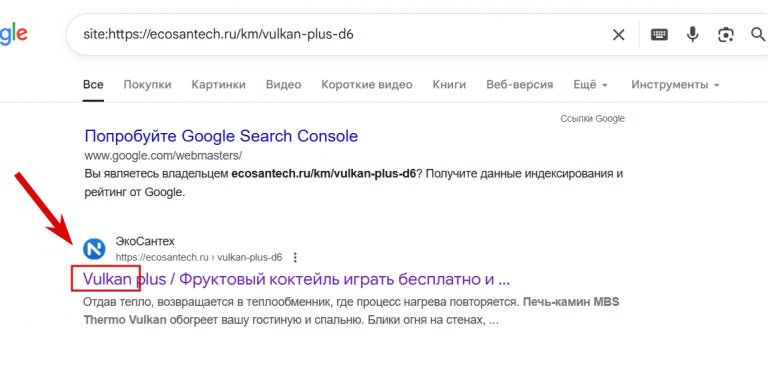The image size is (768, 377).
Task: Select the Короткие видео tab
Action: (x=367, y=85)
